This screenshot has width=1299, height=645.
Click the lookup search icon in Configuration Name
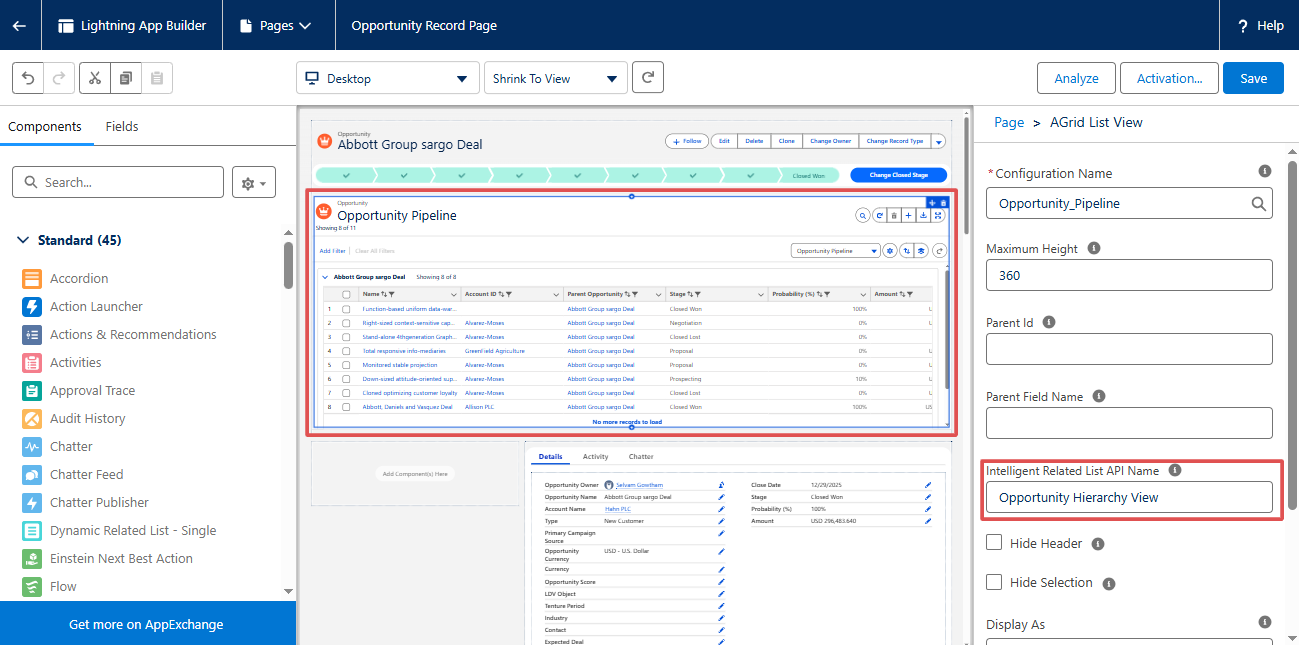coord(1258,203)
